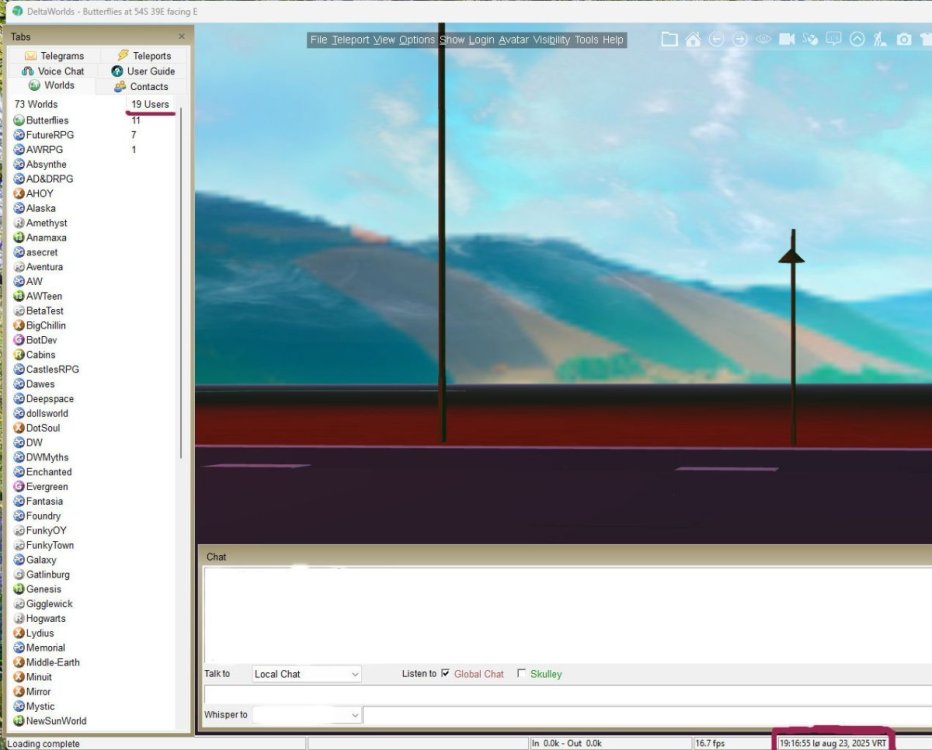Click the chat message input field

tap(565, 694)
